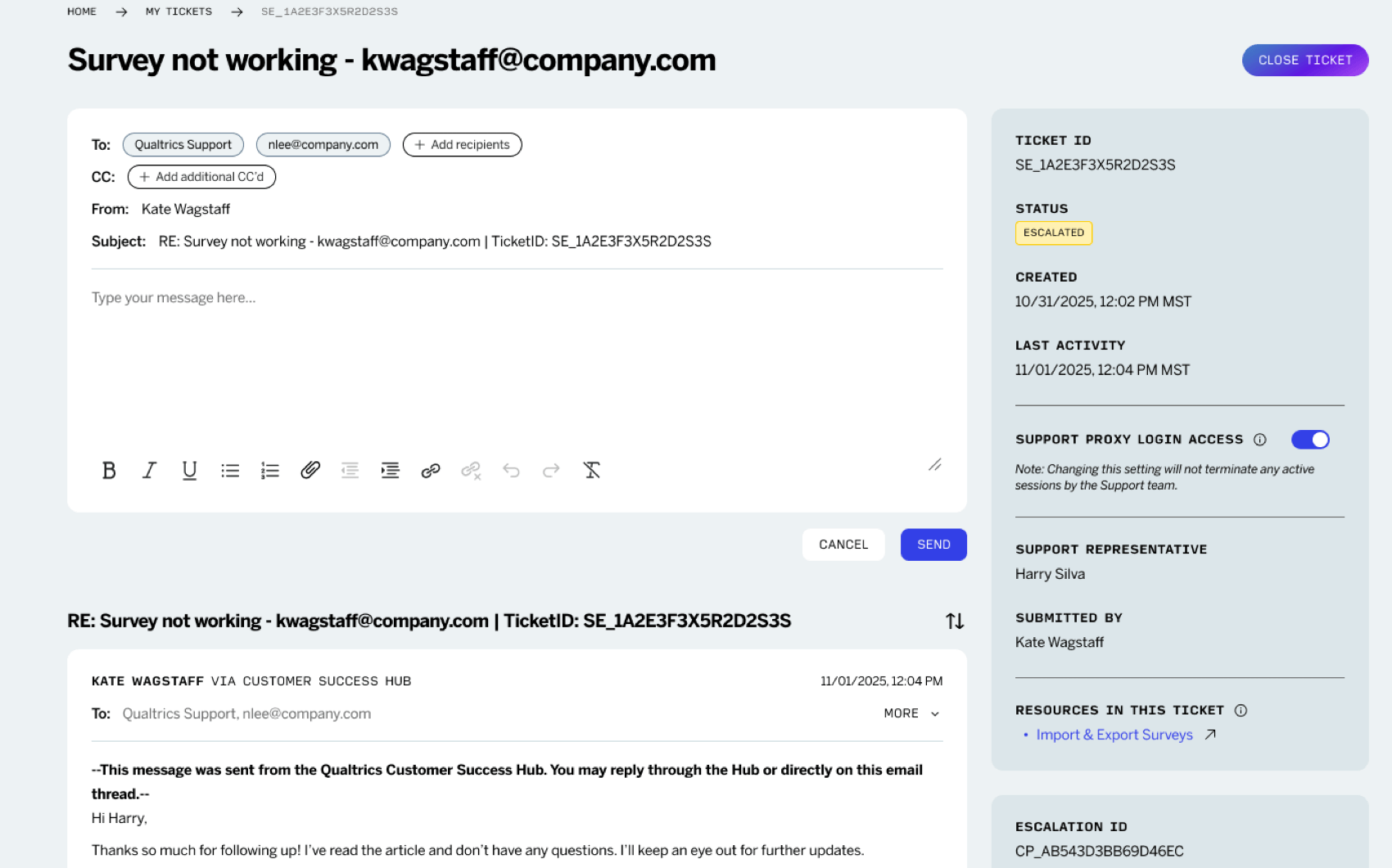This screenshot has height=868, width=1392.
Task: Apply bold formatting in the message editor
Action: tap(109, 470)
